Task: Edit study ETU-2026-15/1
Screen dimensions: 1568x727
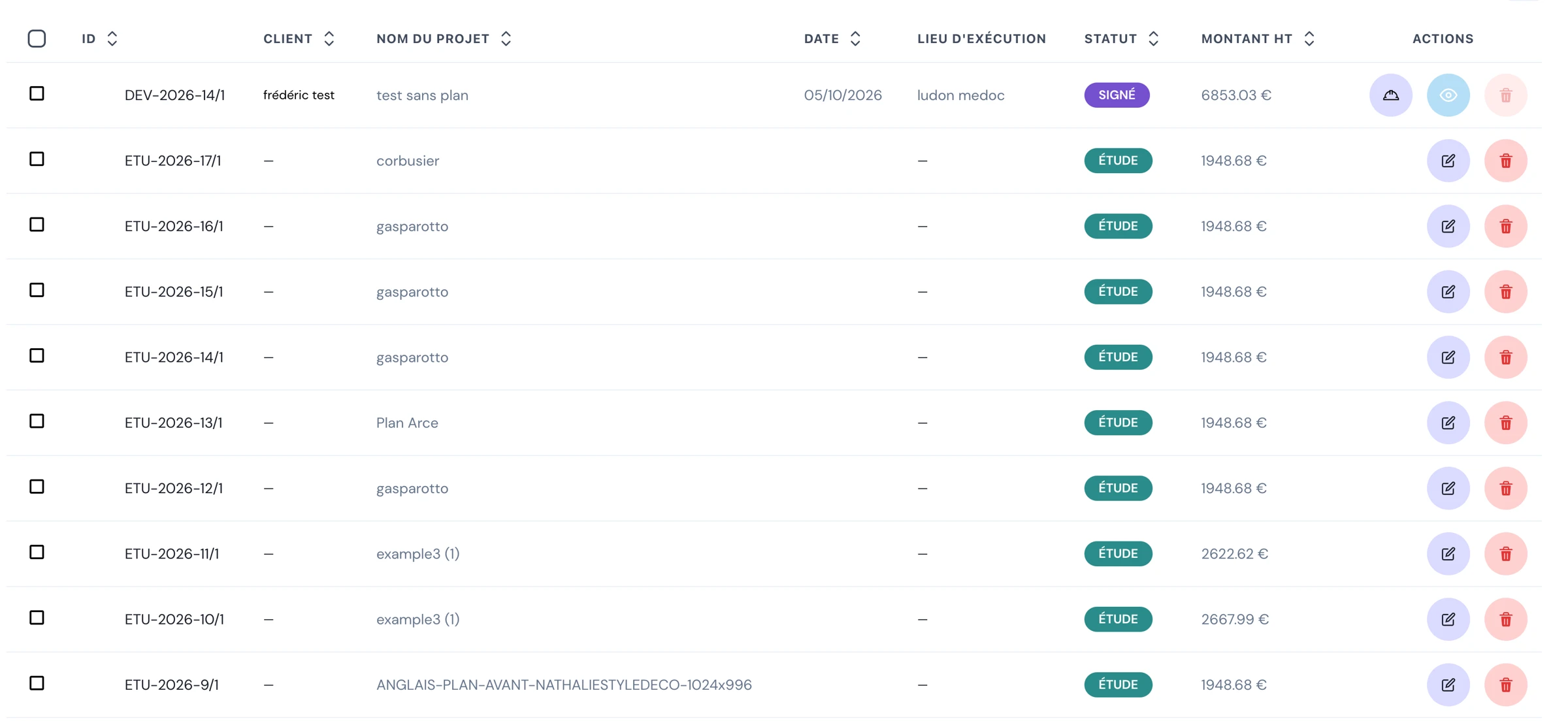Action: click(1448, 291)
